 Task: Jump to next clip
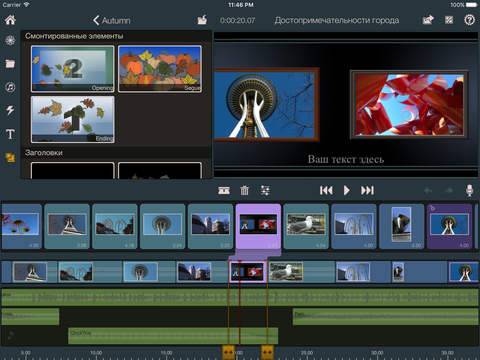coord(367,190)
